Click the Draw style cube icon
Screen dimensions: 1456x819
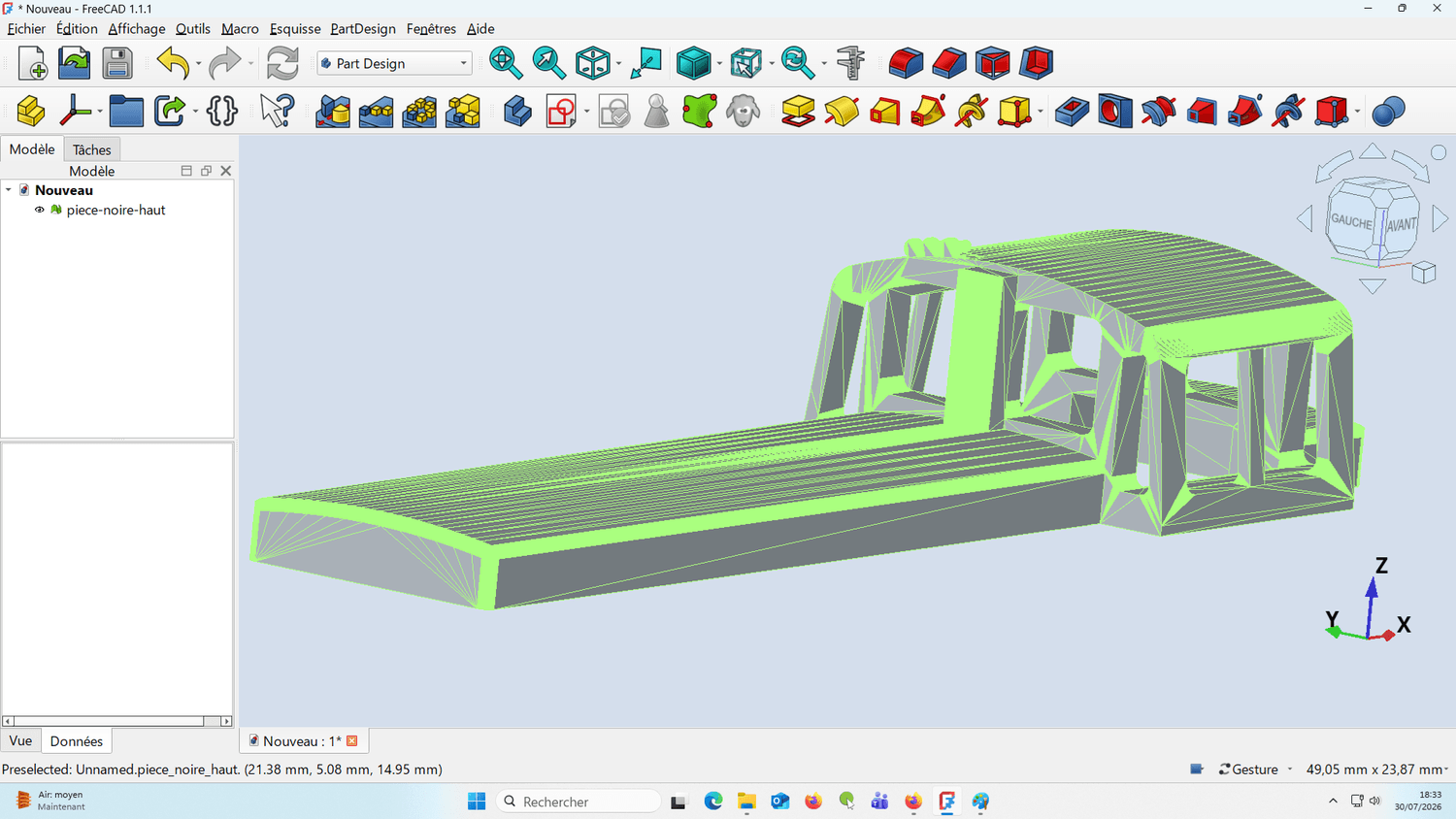693,63
